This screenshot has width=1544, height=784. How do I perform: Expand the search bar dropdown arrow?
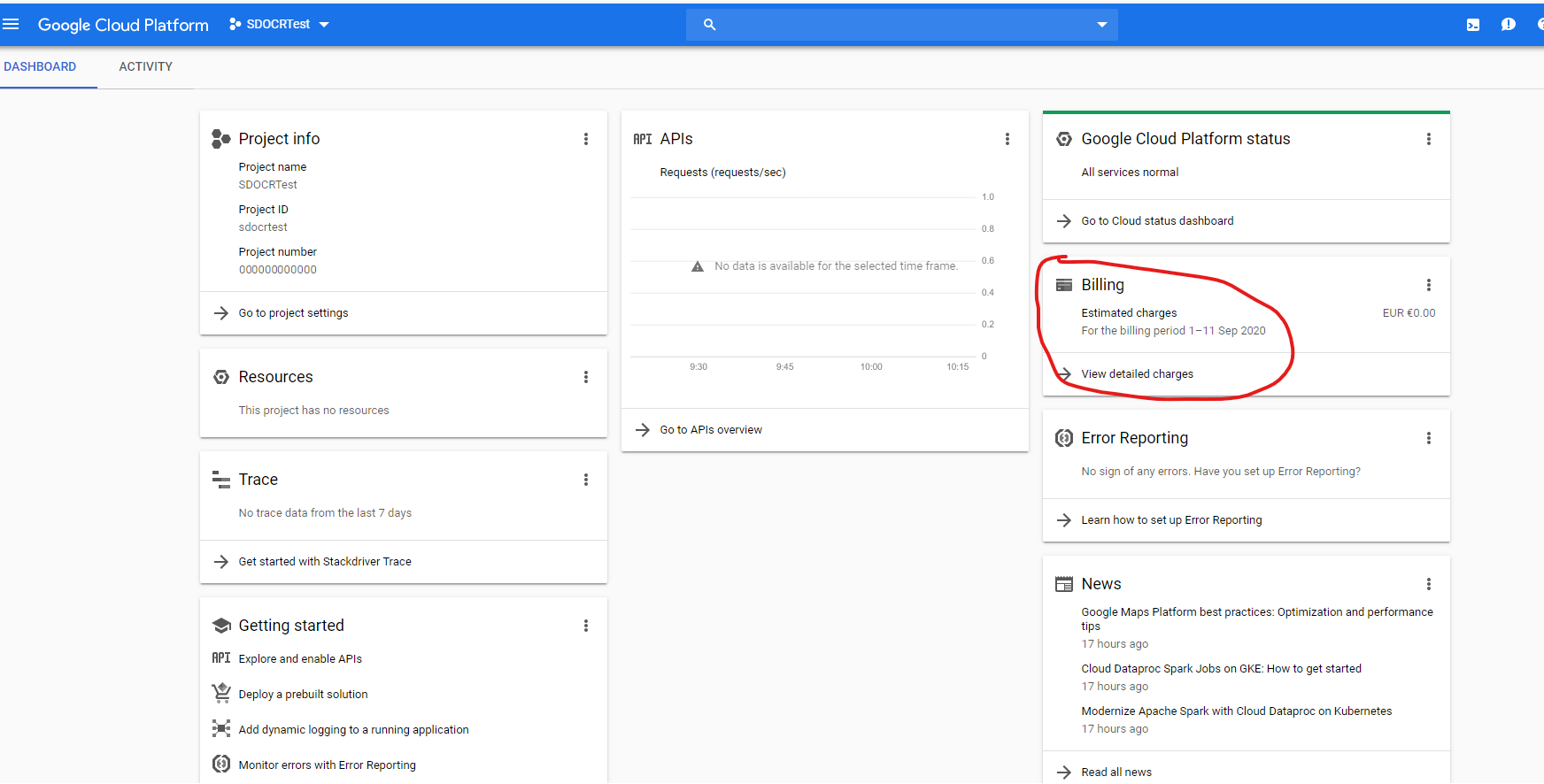click(1102, 25)
